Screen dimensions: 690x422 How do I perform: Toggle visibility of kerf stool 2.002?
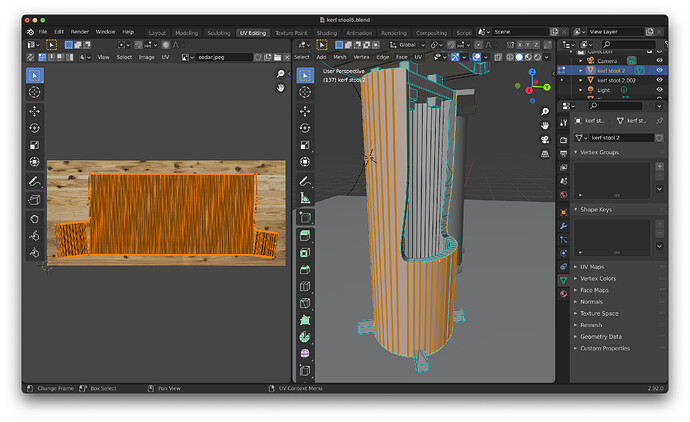point(659,80)
